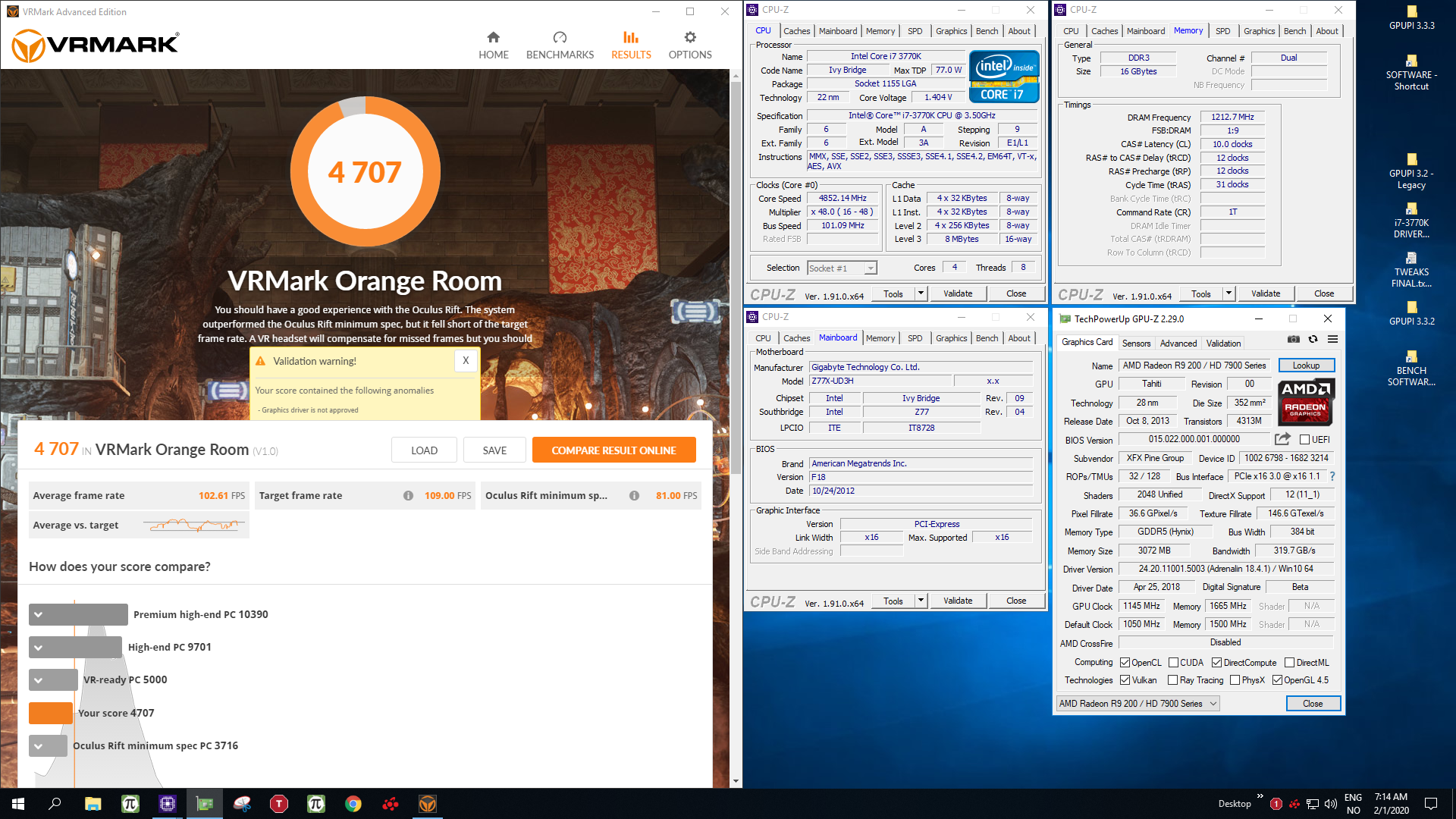Image resolution: width=1456 pixels, height=819 pixels.
Task: Click VRMark scrollbar down arrow
Action: (x=736, y=781)
